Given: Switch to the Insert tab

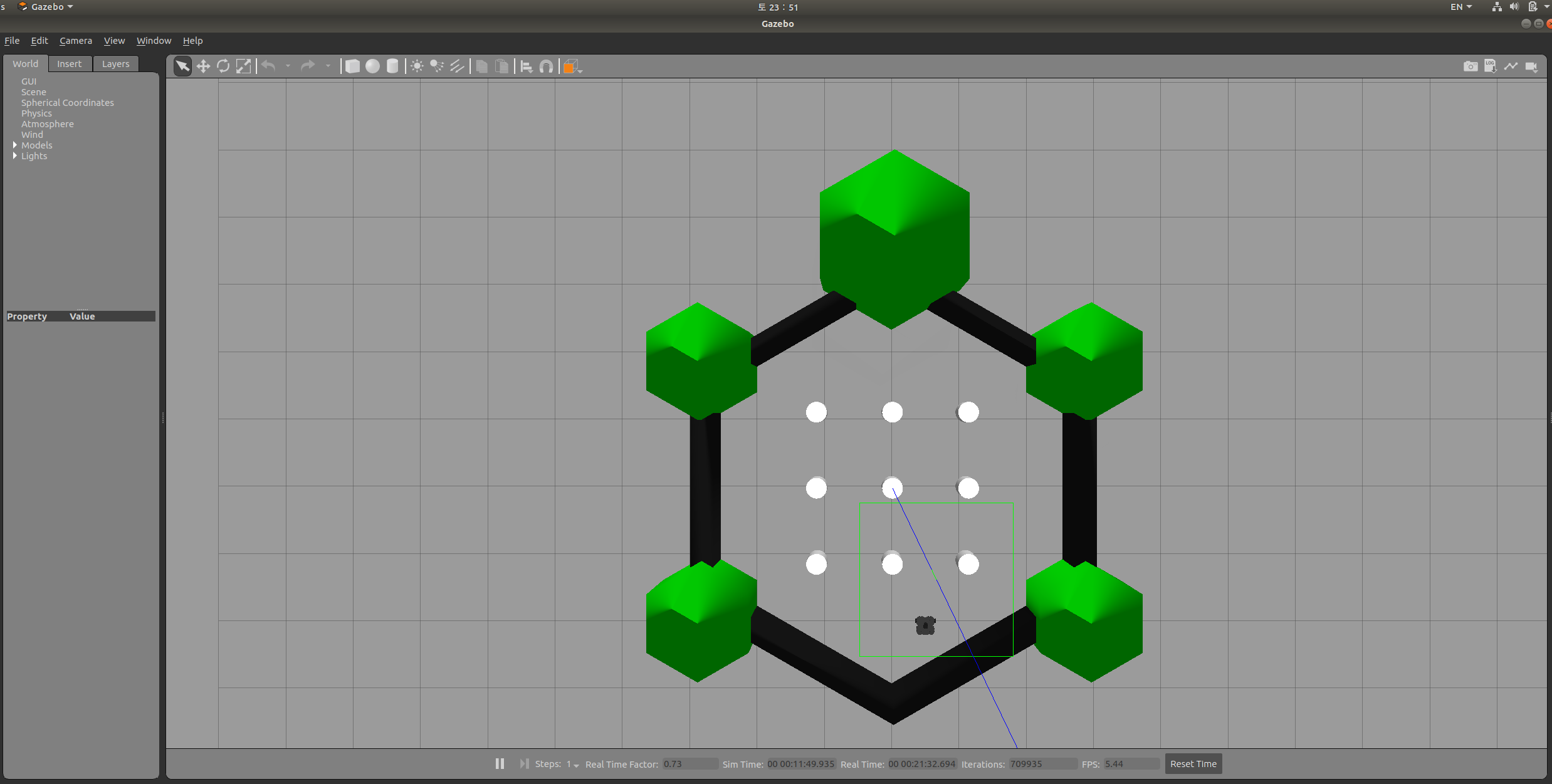Looking at the screenshot, I should point(70,64).
